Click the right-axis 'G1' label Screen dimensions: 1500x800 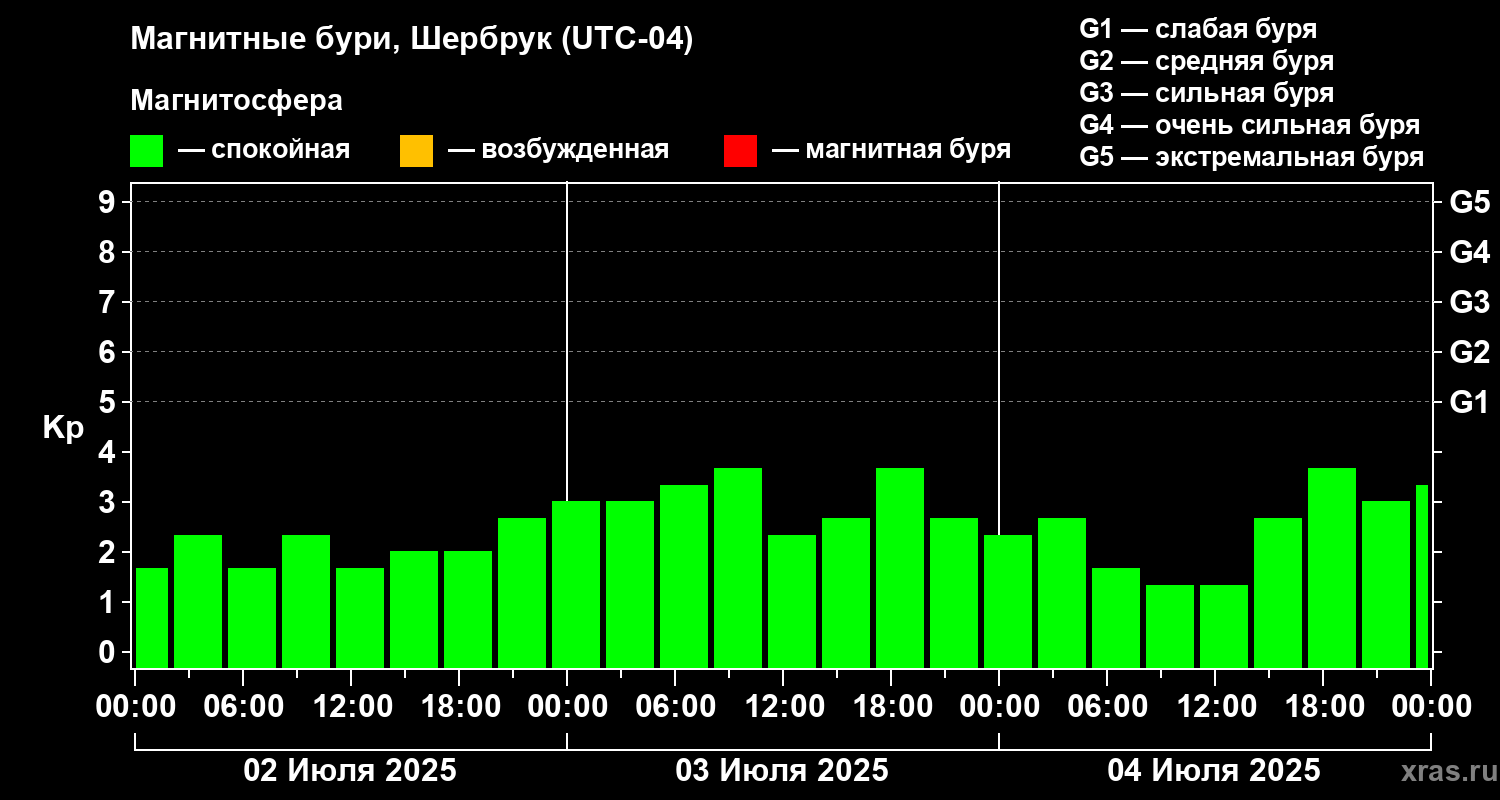pos(1469,402)
